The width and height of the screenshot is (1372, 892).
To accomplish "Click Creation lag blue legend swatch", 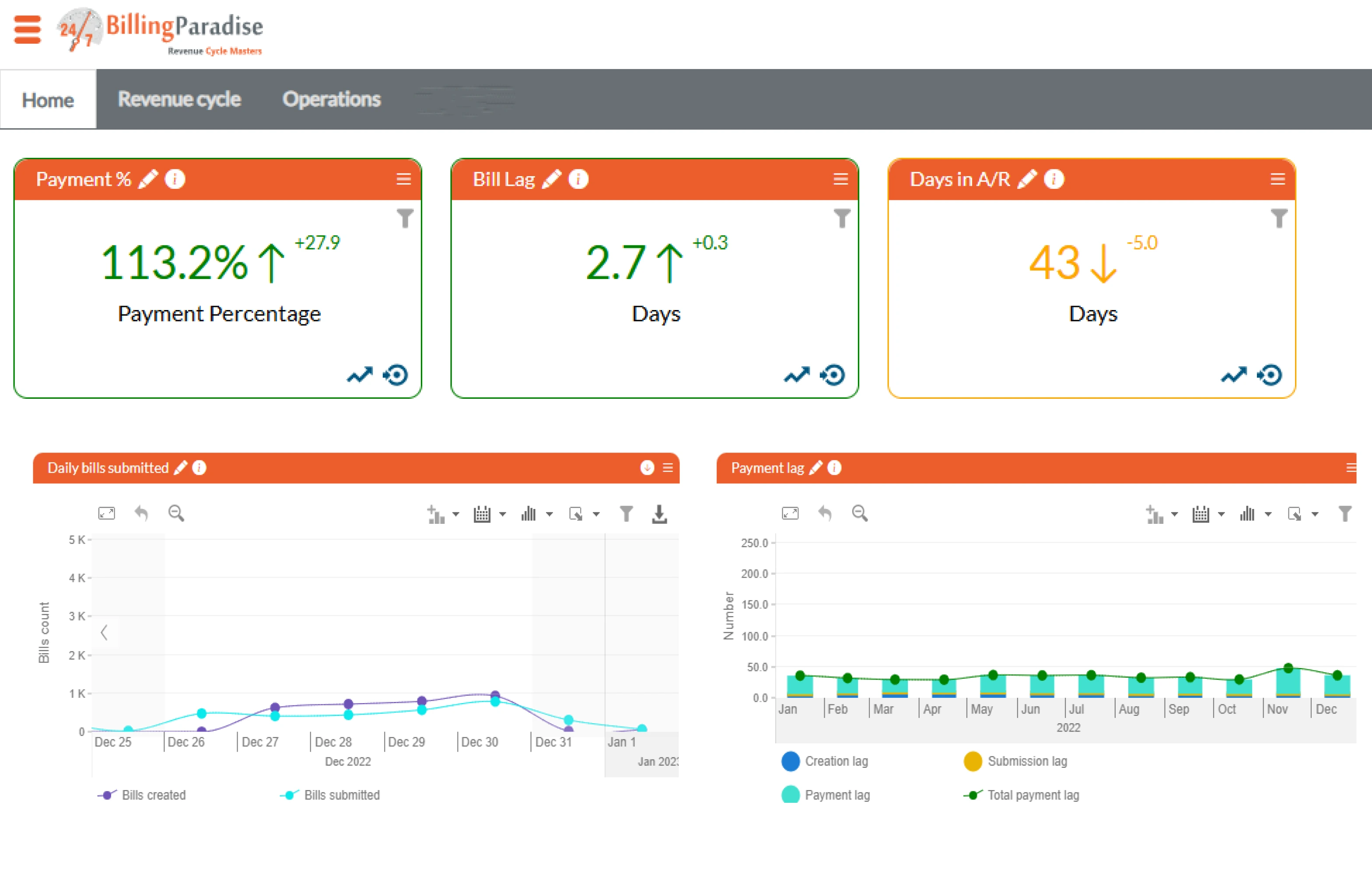I will coord(790,761).
